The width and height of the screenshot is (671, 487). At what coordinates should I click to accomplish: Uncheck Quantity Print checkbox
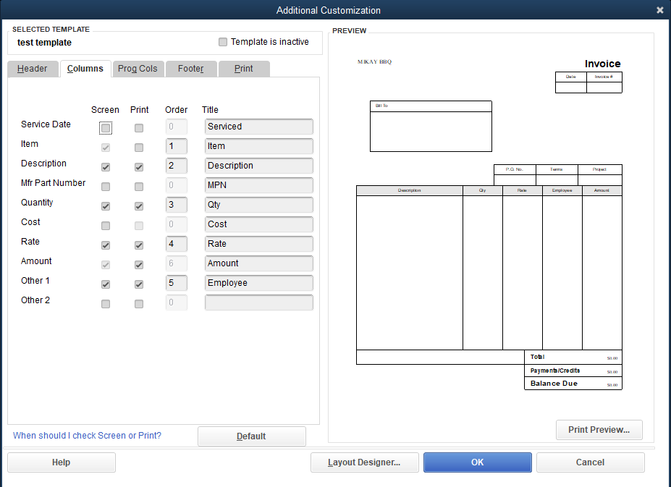coord(139,206)
